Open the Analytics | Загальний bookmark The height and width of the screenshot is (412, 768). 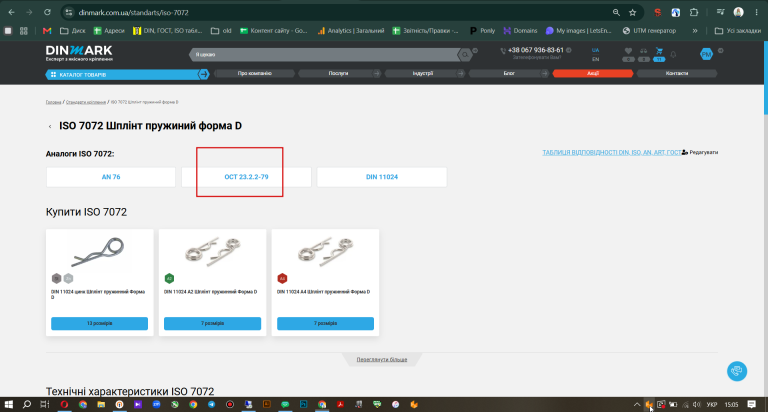tap(351, 30)
